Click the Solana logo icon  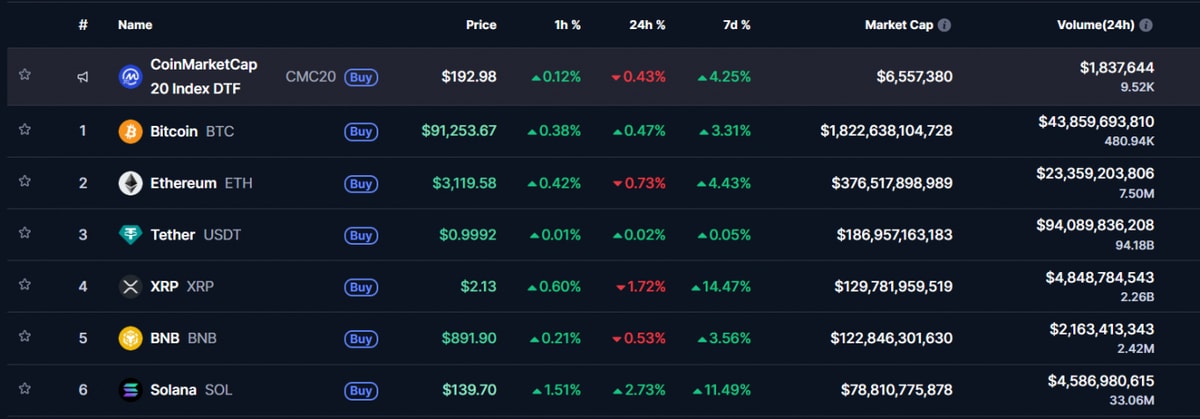coord(130,390)
